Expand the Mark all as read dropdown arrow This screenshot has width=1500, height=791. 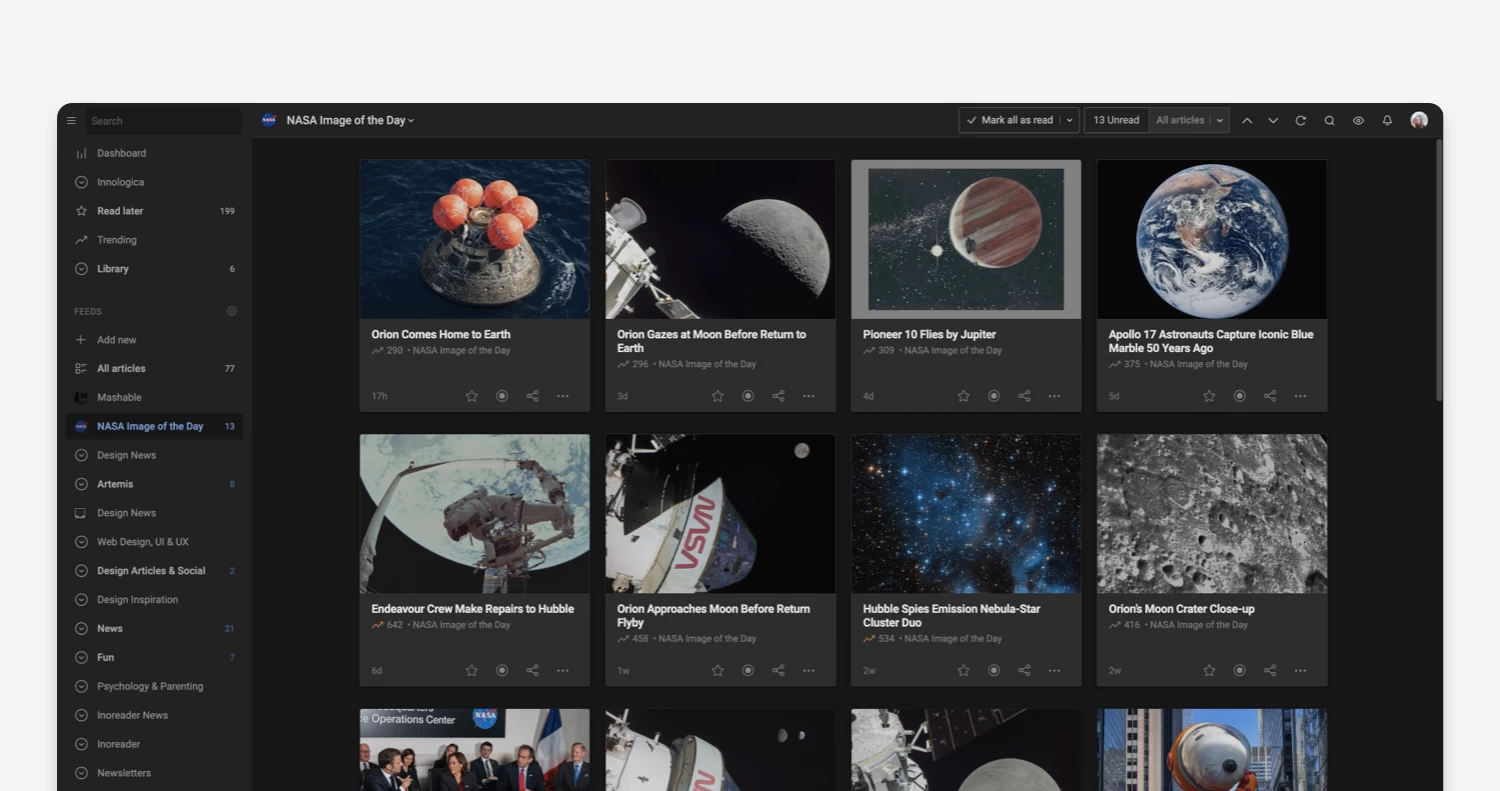tap(1069, 121)
